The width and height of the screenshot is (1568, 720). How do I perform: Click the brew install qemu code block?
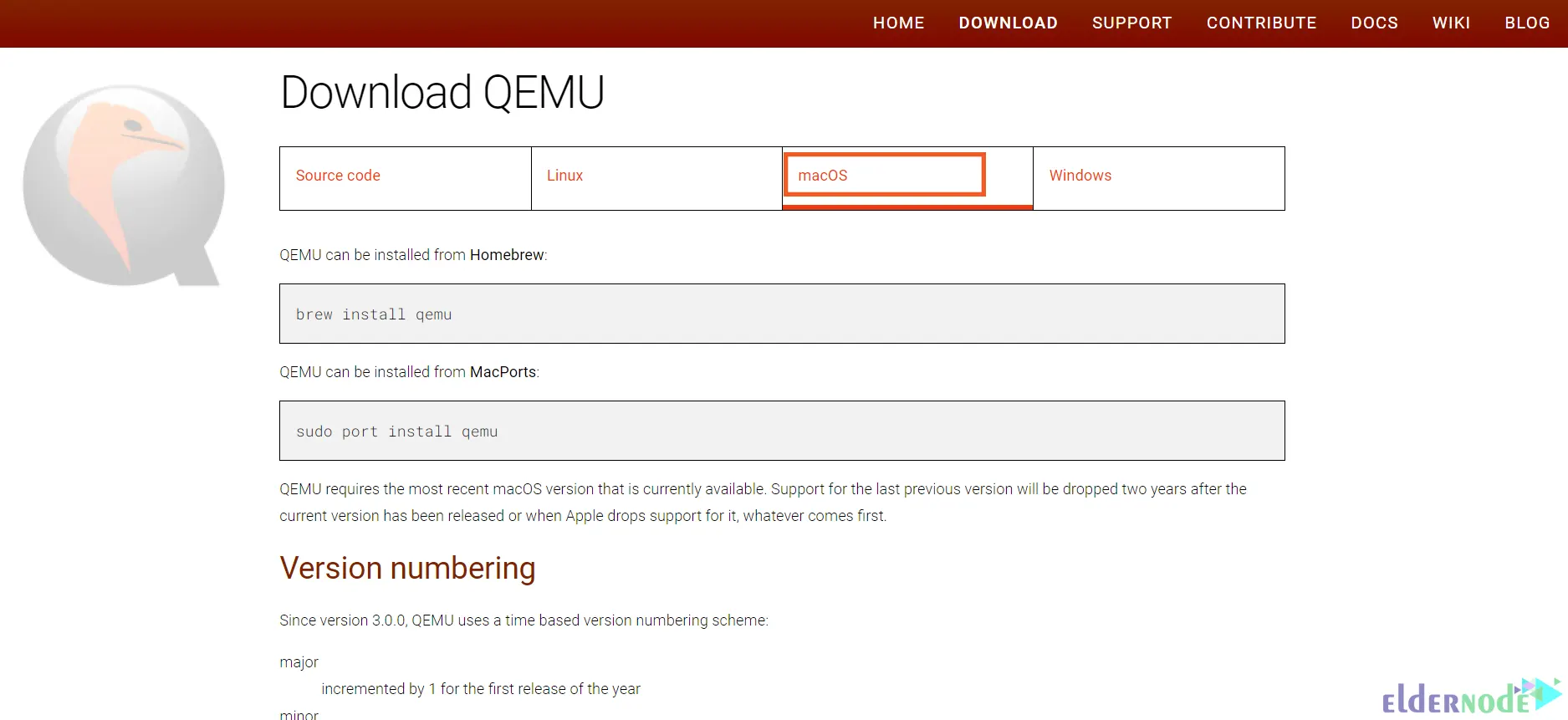782,314
